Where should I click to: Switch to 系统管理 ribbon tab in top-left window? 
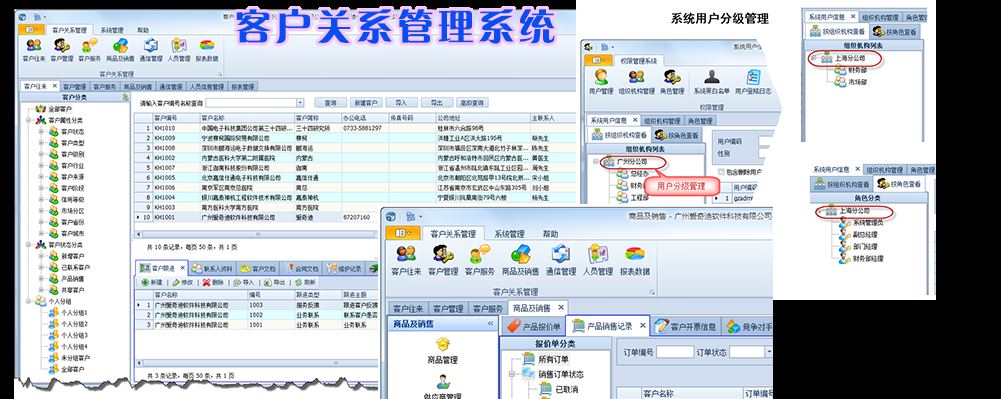(112, 30)
